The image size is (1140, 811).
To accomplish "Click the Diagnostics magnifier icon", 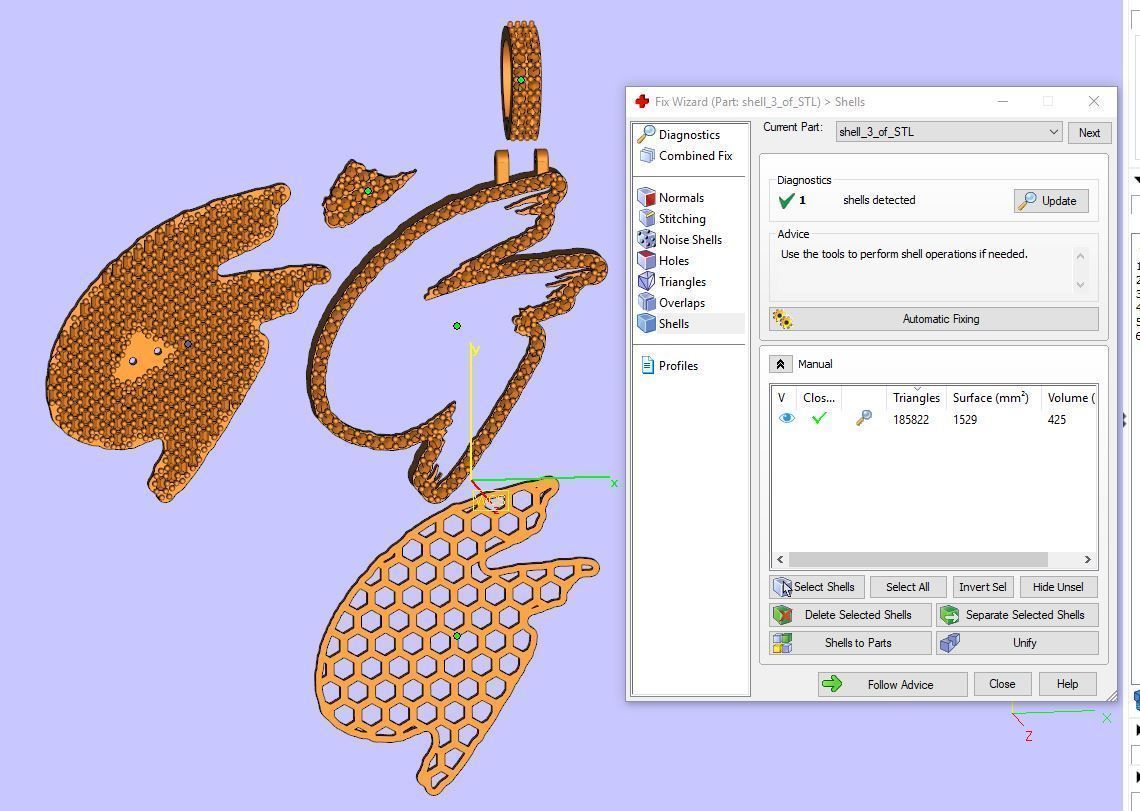I will tap(646, 134).
